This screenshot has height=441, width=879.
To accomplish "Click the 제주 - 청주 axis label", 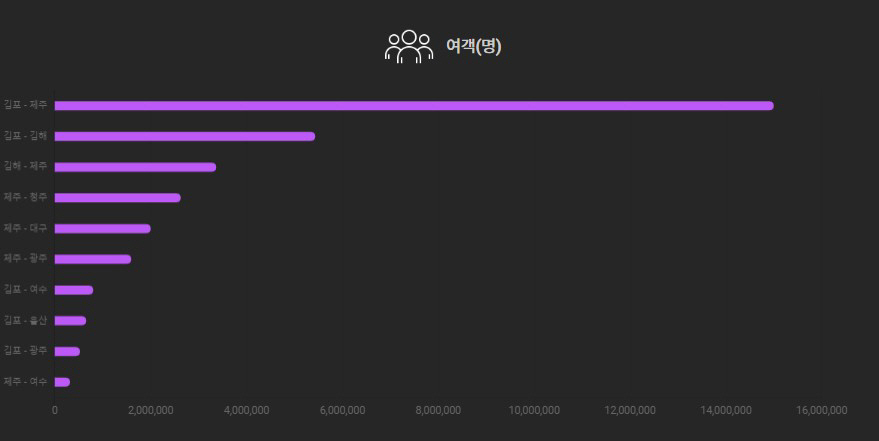I will [25, 197].
